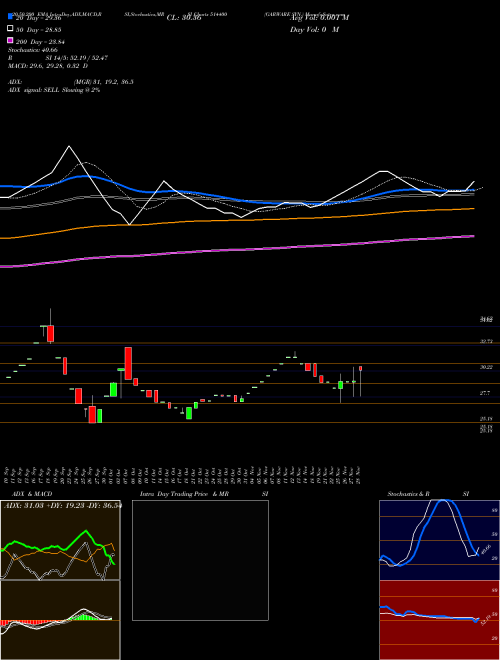This screenshot has height=660, width=500.
Task: Click the 'Stochastics: 49.66' reading
Action: (32, 50)
